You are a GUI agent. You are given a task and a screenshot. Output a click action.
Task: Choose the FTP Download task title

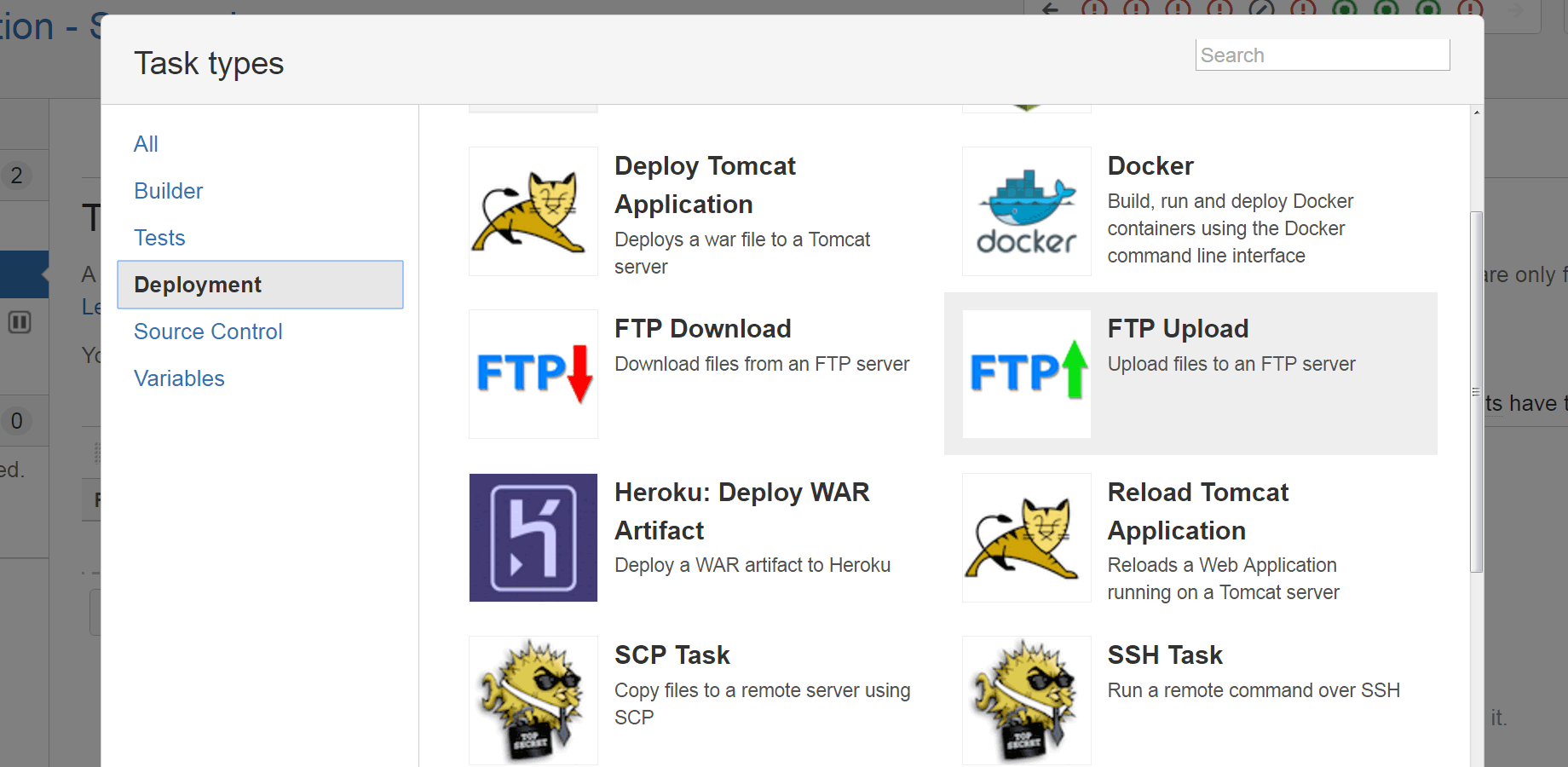[703, 328]
